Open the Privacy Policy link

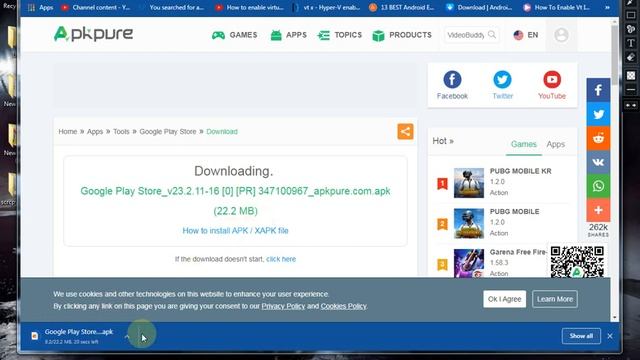283,306
